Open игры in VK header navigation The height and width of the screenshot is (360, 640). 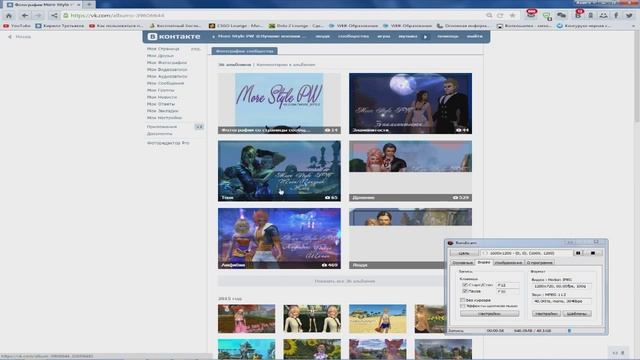point(384,36)
